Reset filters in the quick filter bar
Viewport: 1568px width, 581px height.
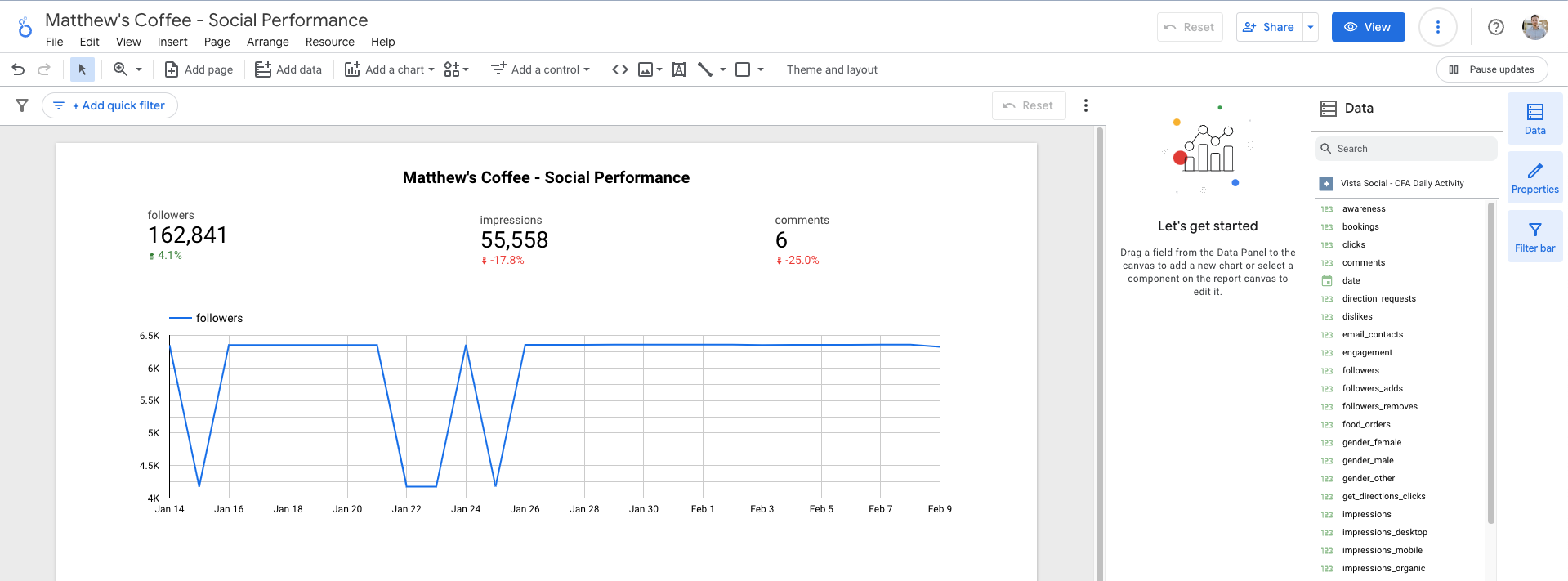1029,105
